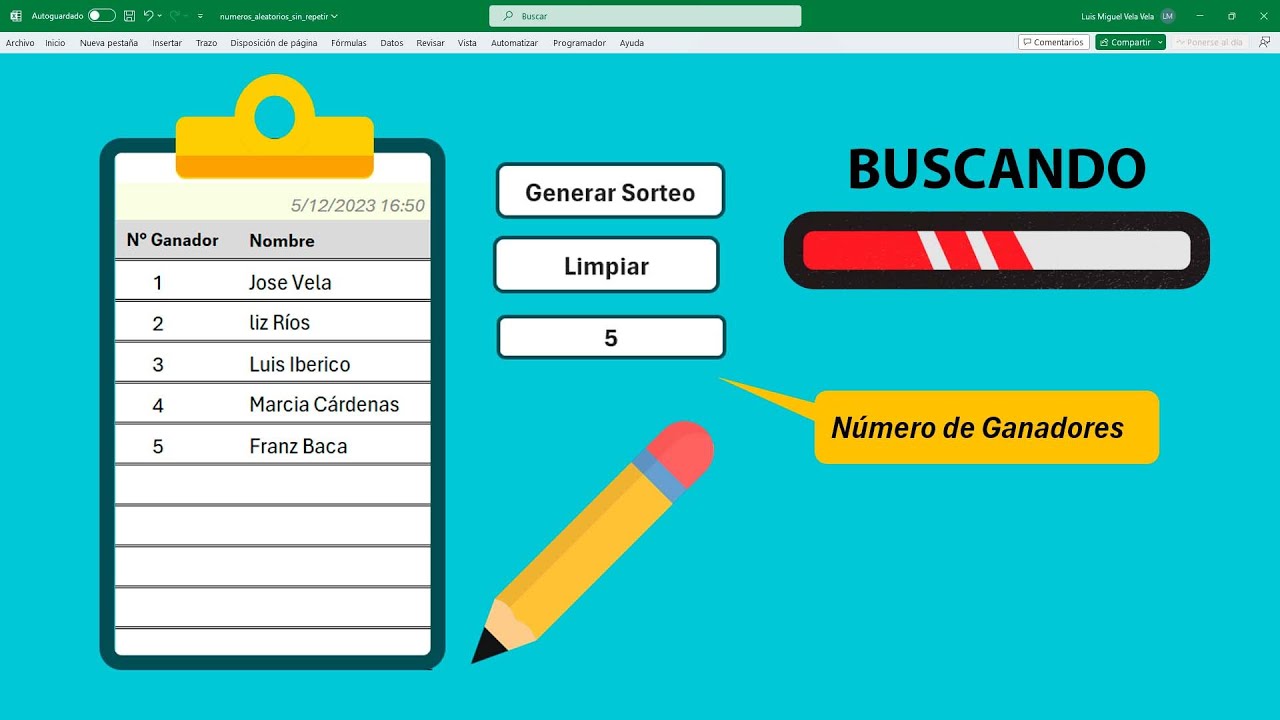Click the user name Luis Miguel Vela Vela
The width and height of the screenshot is (1280, 720).
click(1117, 16)
